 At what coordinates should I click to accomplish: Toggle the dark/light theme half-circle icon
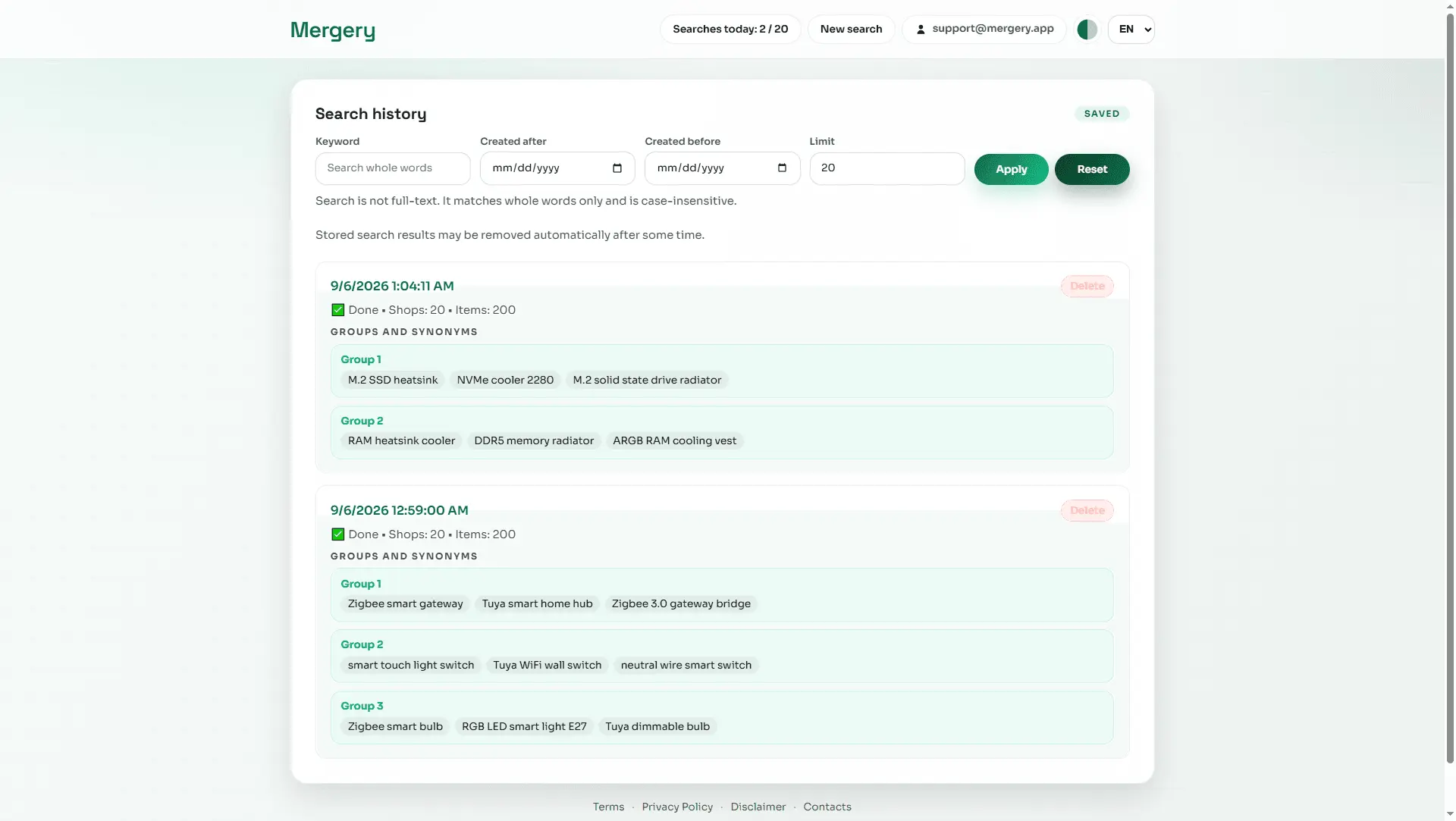point(1087,30)
